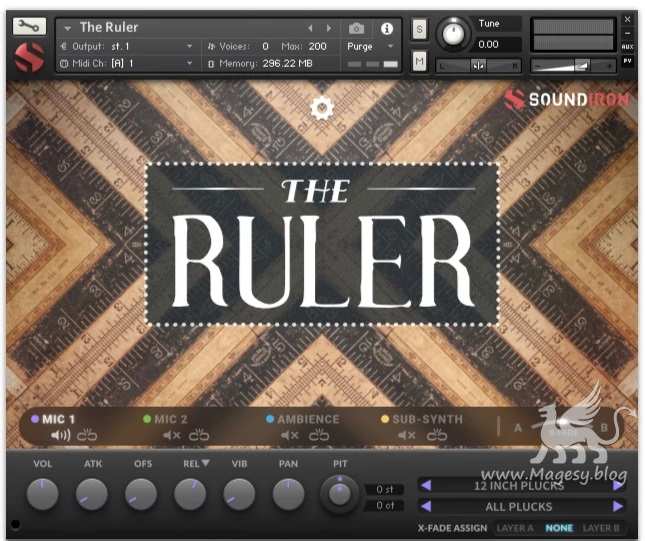
Task: Toggle the Mute M button
Action: [x=419, y=62]
